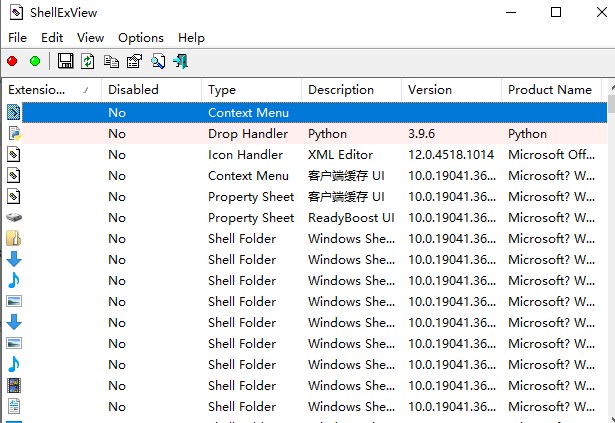Click the floppy disk Save icon

coord(66,62)
